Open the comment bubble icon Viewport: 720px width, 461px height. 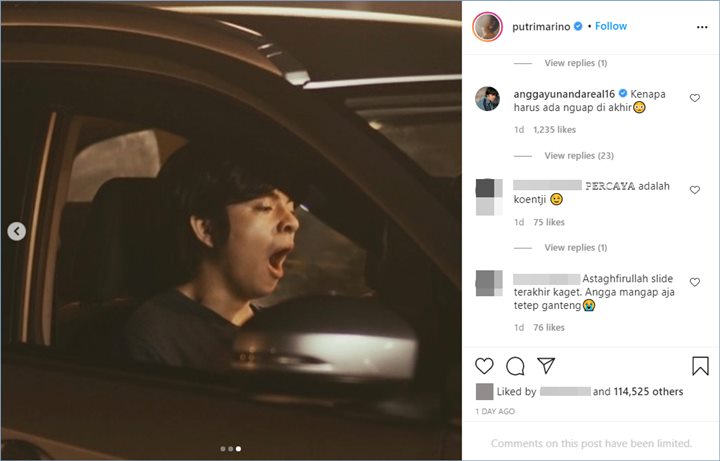click(x=515, y=366)
